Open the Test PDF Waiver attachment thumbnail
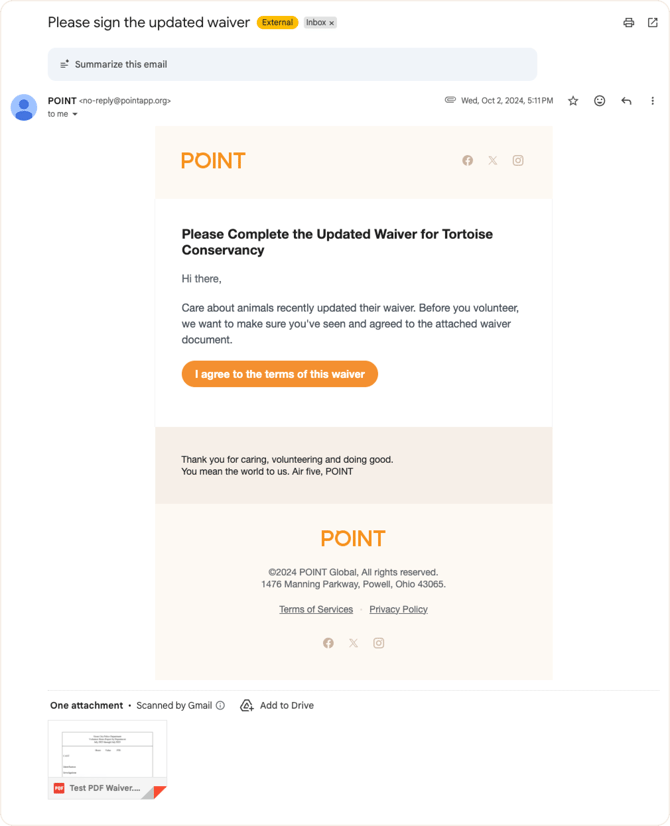The height and width of the screenshot is (826, 670). (x=108, y=759)
